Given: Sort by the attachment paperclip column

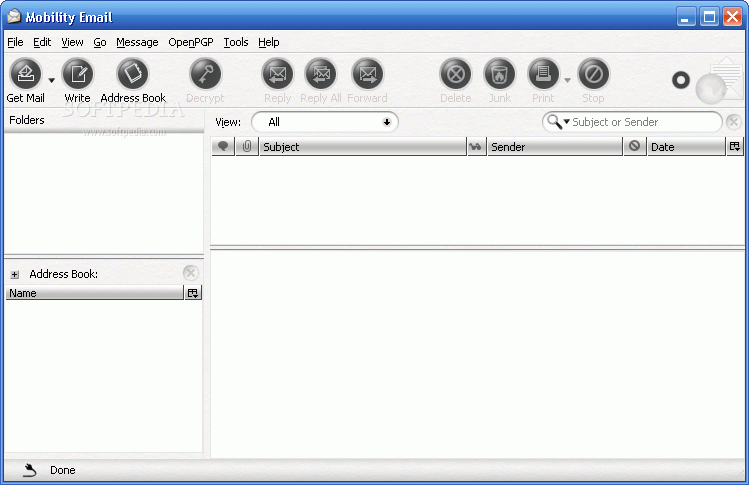Looking at the screenshot, I should click(x=247, y=146).
